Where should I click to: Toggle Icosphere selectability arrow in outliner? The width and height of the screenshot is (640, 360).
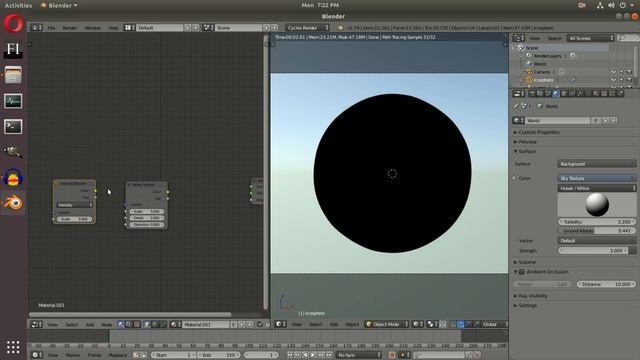coord(622,80)
